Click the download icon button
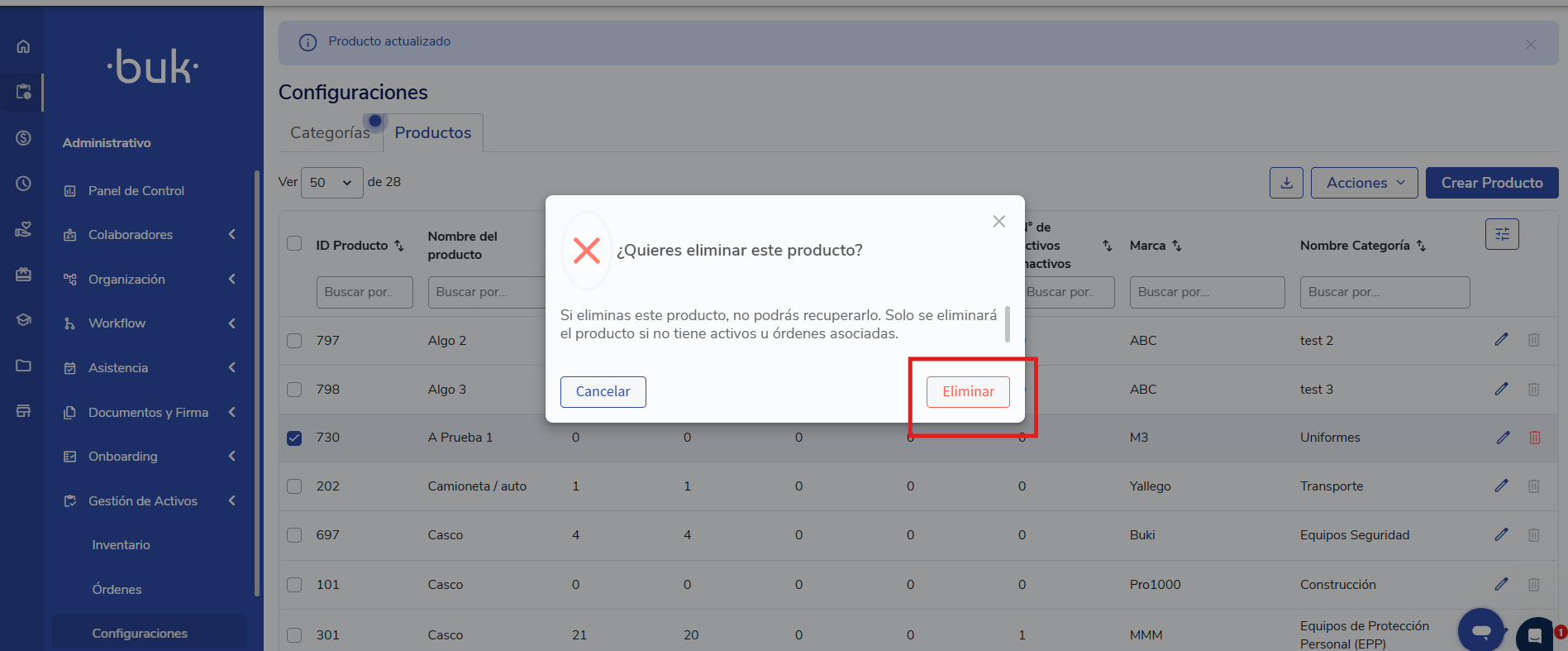The height and width of the screenshot is (651, 1568). [1286, 183]
